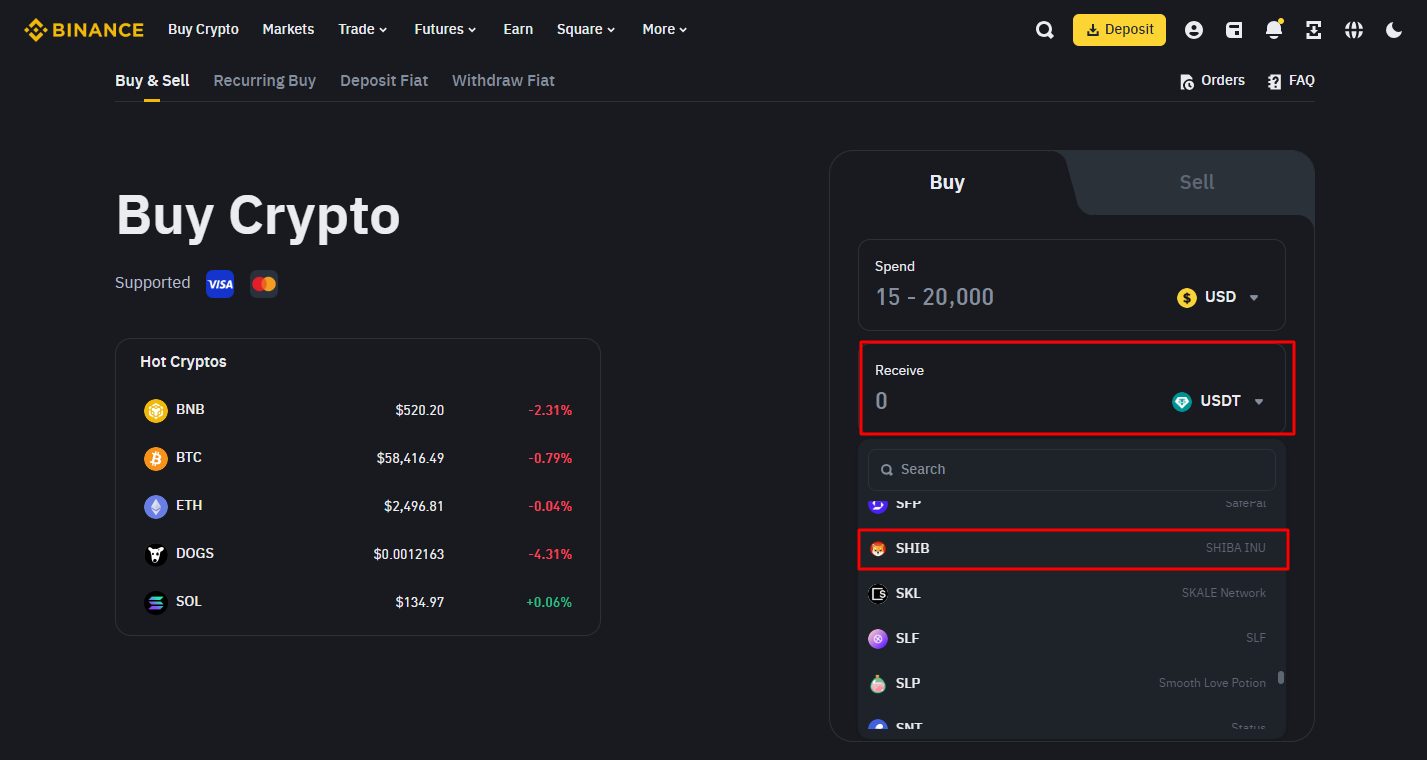
Task: Expand the More menu
Action: [x=665, y=29]
